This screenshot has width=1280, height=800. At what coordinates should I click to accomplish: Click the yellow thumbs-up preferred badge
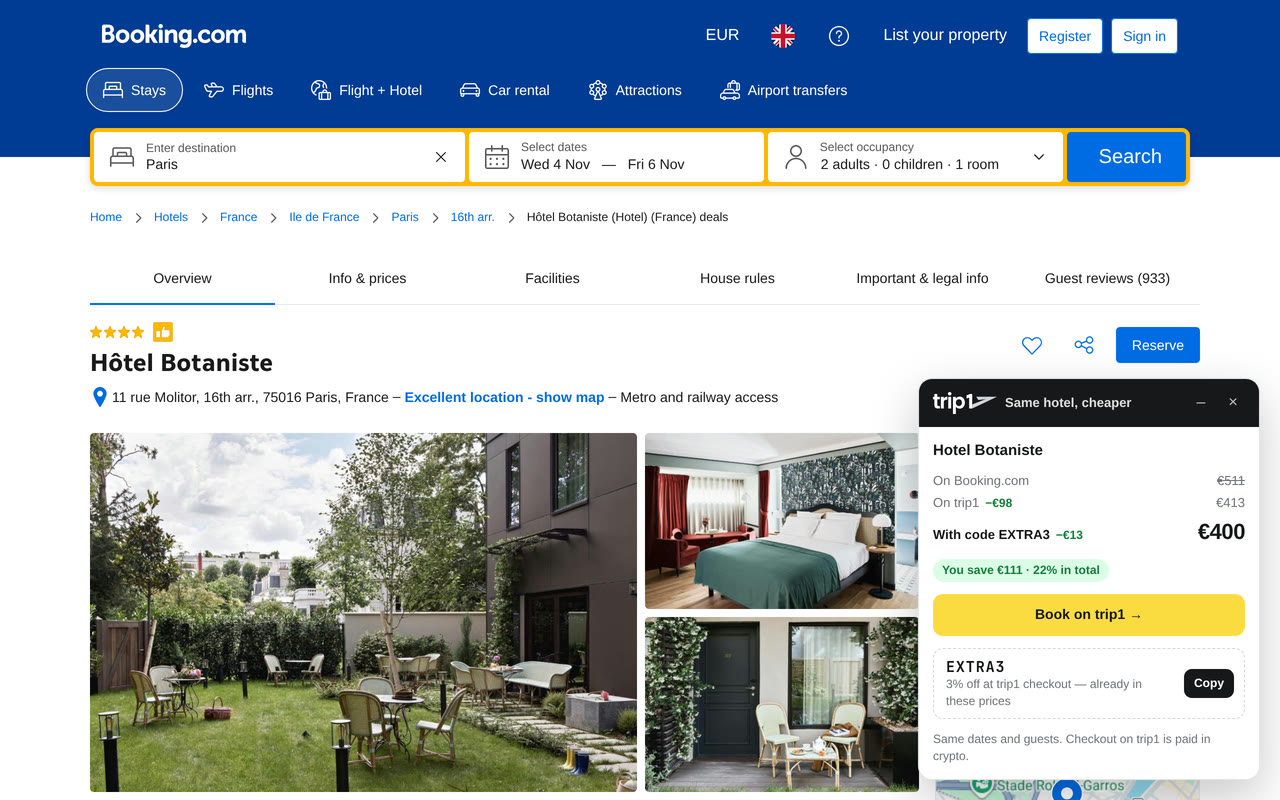coord(163,332)
